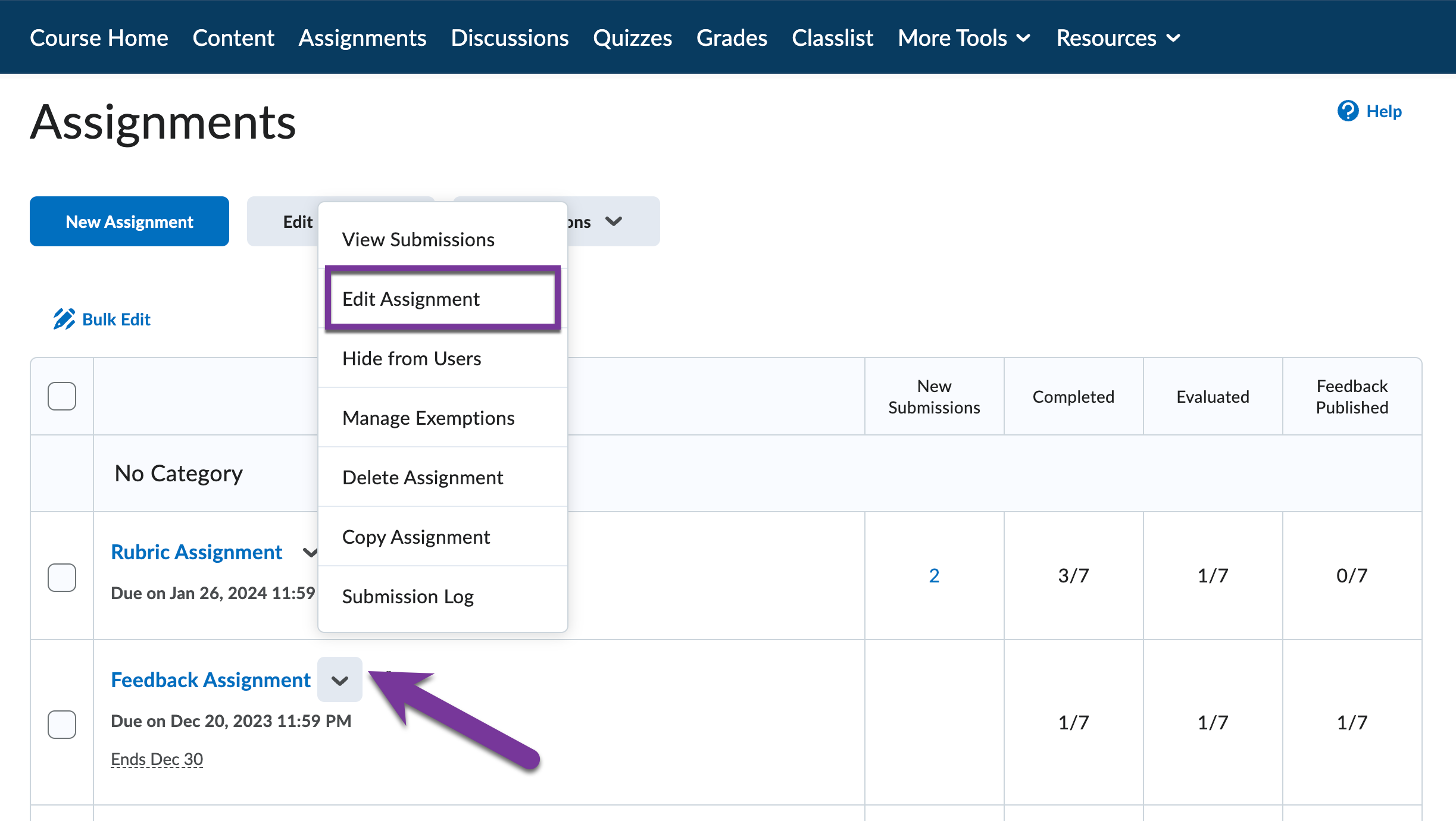Click the Bulk Edit pencil icon
Screen dimensions: 1456x821
point(65,318)
